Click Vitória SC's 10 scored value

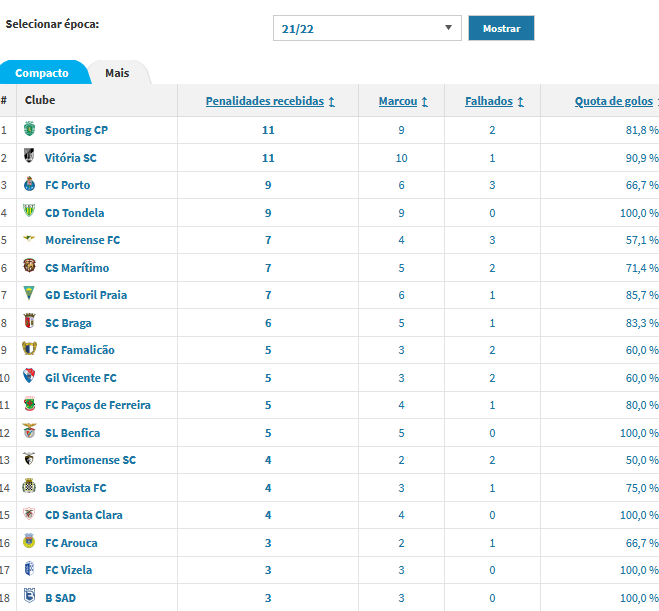401,158
